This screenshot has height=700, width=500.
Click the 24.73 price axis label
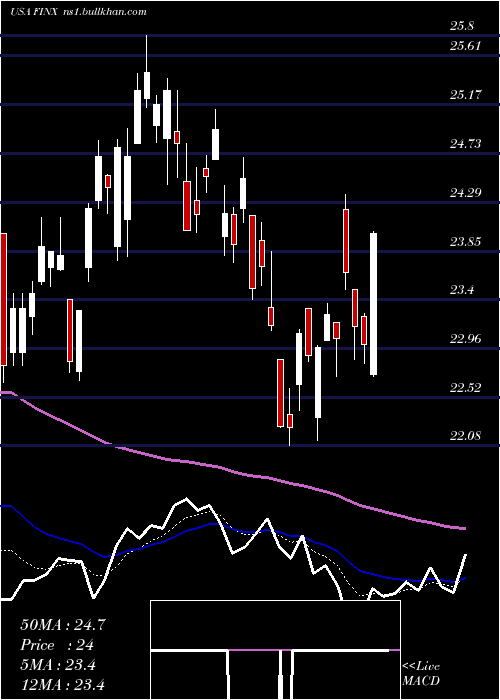click(466, 144)
